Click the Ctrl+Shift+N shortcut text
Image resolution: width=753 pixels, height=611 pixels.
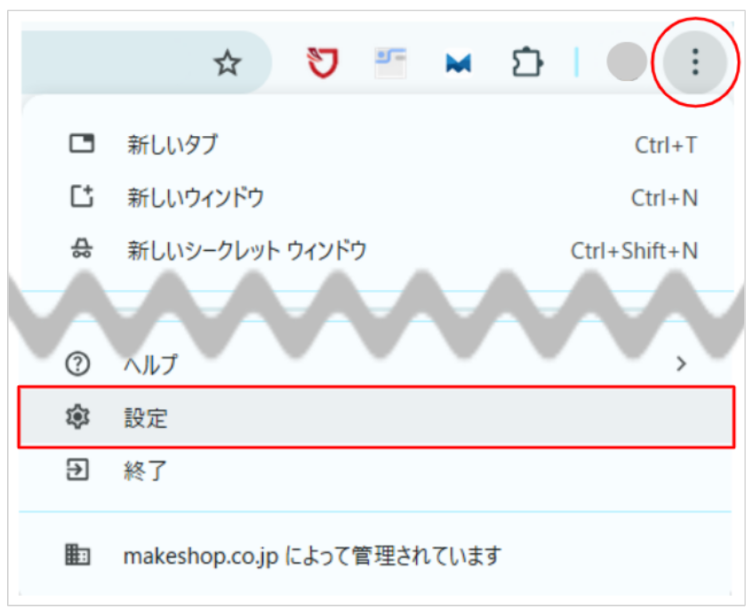tap(634, 251)
